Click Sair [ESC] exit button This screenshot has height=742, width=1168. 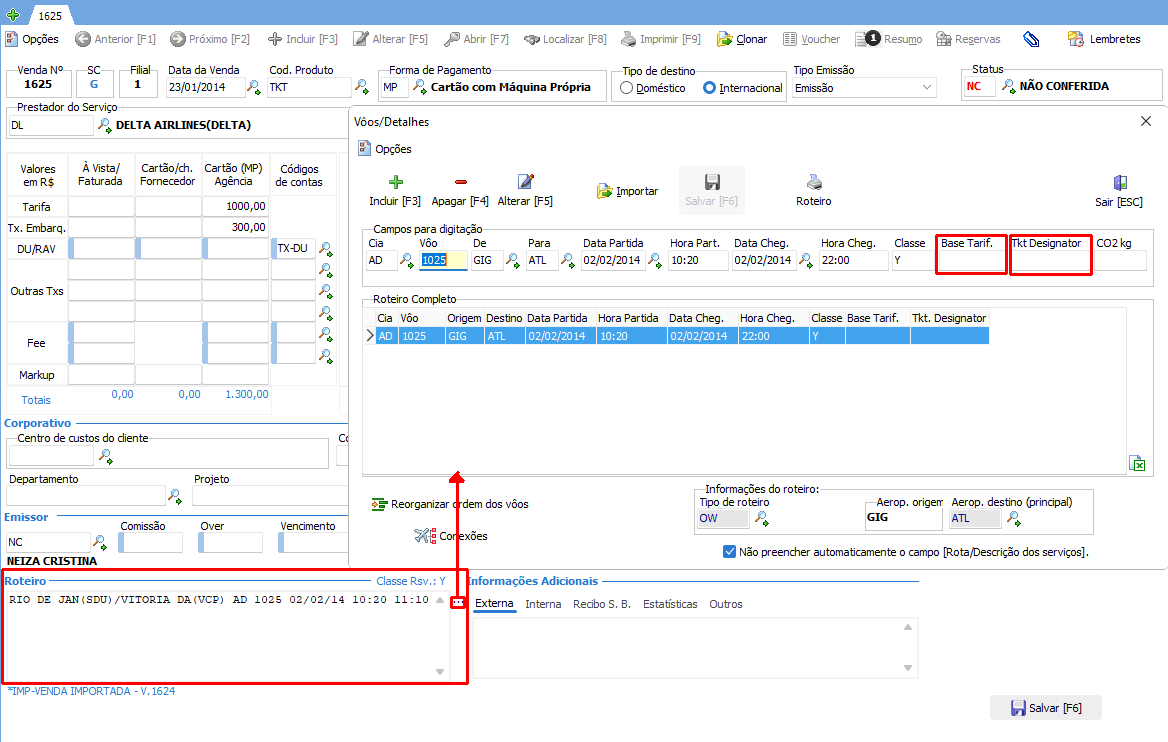(1119, 191)
